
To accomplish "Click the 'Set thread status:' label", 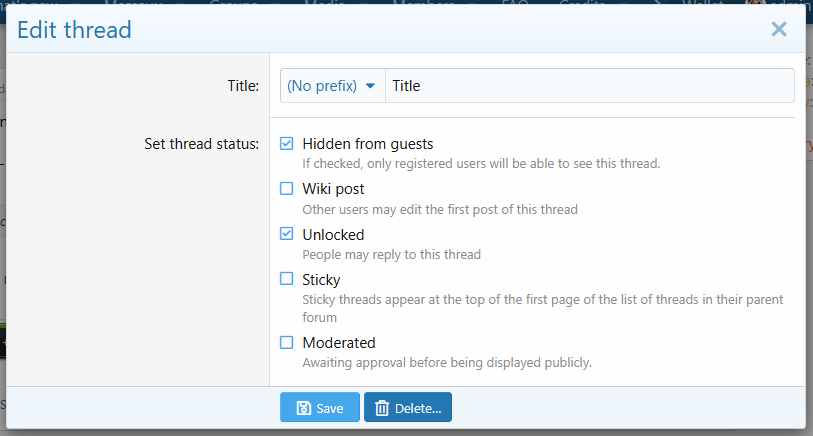I will pyautogui.click(x=202, y=144).
